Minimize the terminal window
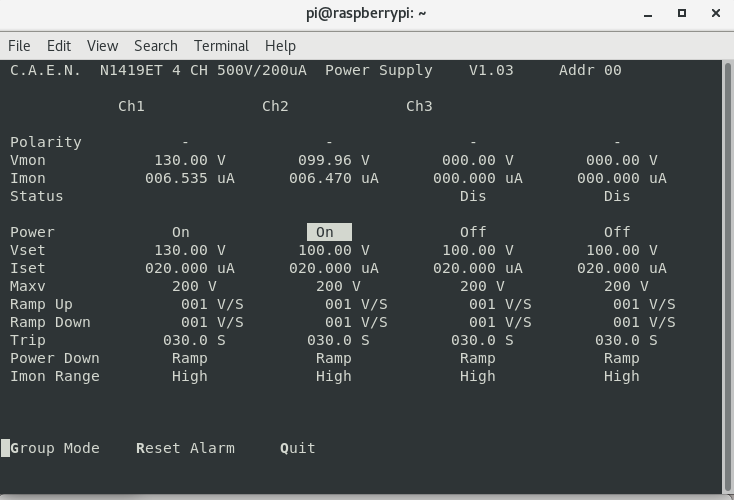Image resolution: width=734 pixels, height=500 pixels. click(651, 14)
